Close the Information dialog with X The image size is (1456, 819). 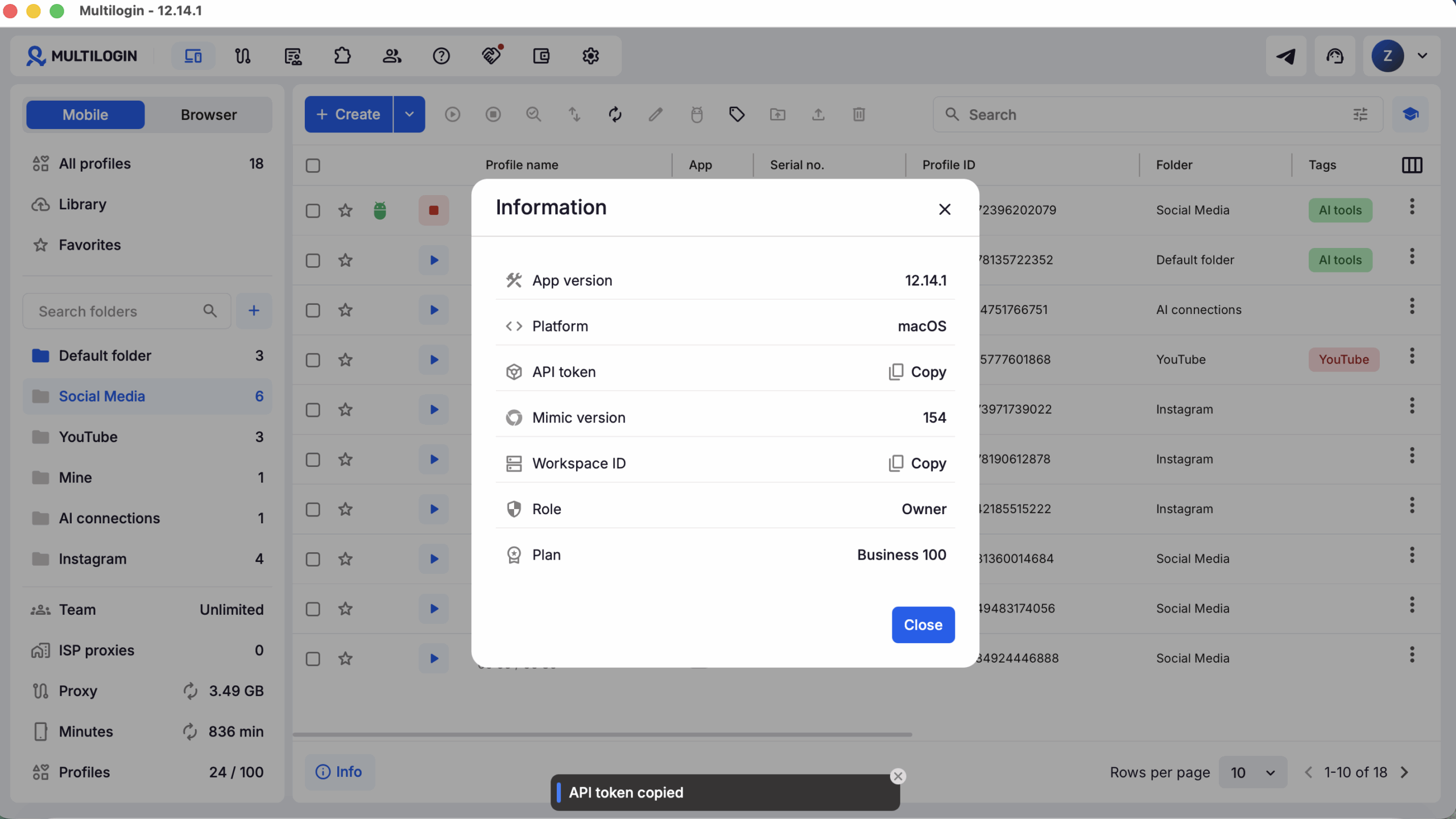point(945,209)
